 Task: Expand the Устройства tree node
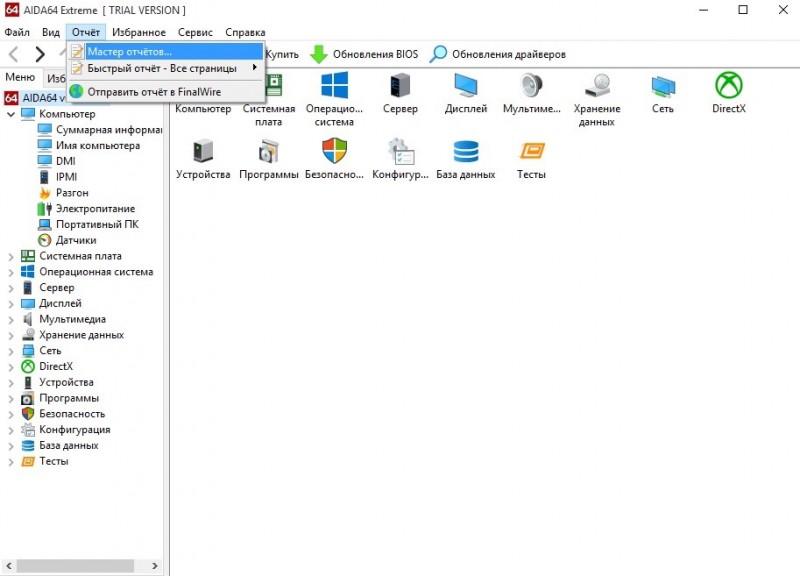click(11, 383)
